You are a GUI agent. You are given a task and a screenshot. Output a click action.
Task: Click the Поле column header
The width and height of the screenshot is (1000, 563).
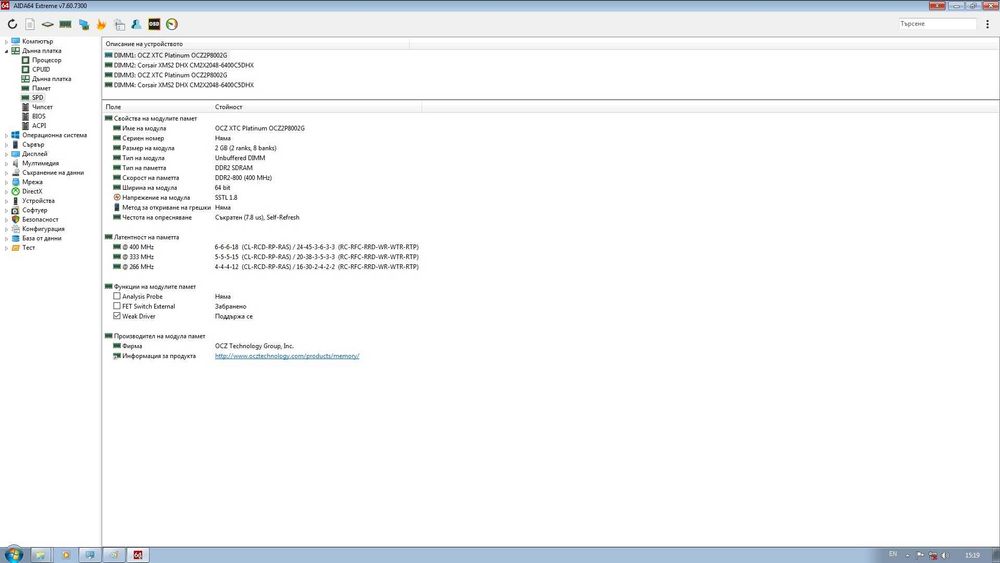point(157,107)
